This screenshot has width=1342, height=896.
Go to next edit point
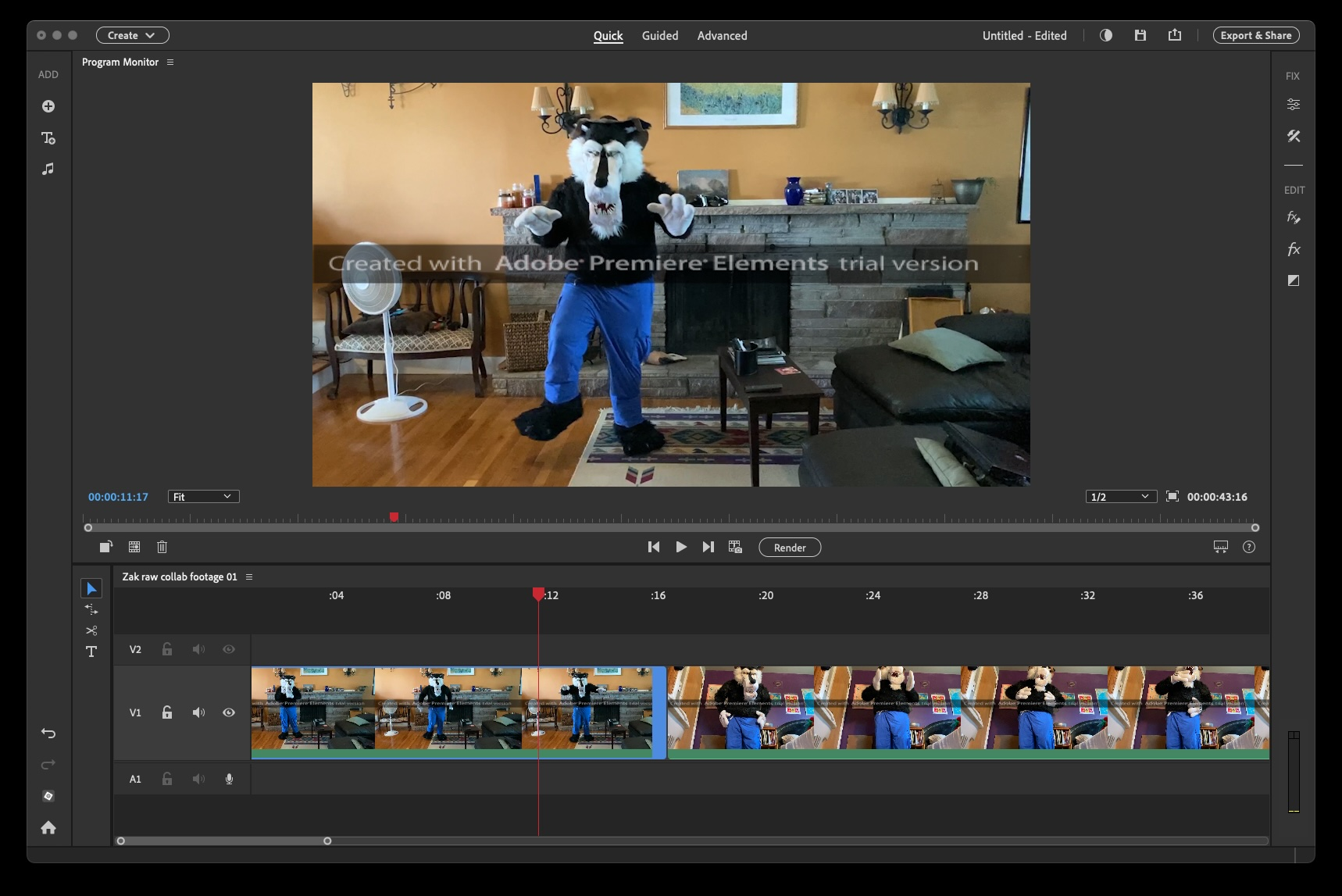pyautogui.click(x=708, y=547)
